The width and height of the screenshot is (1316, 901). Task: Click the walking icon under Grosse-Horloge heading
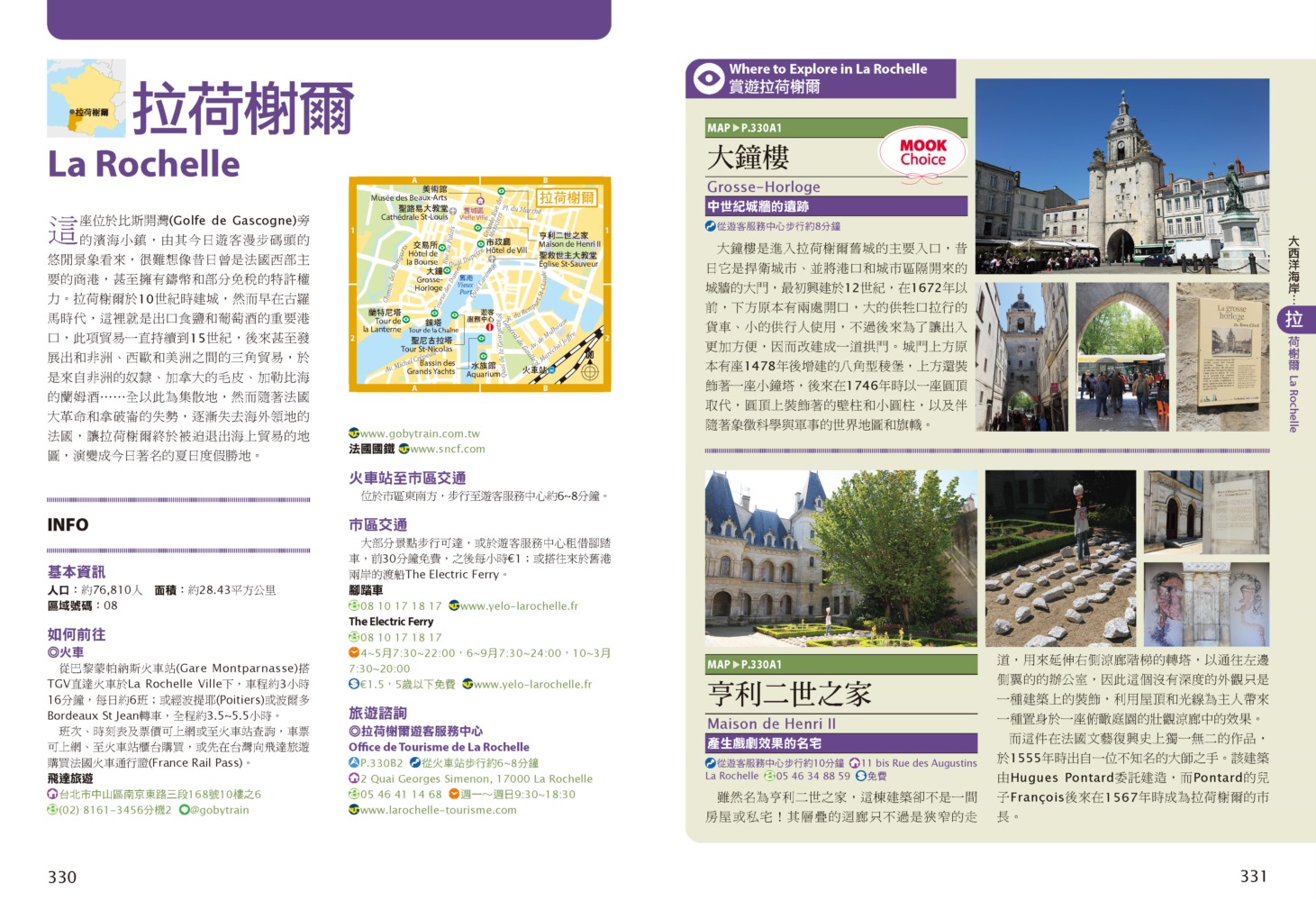coord(711,226)
